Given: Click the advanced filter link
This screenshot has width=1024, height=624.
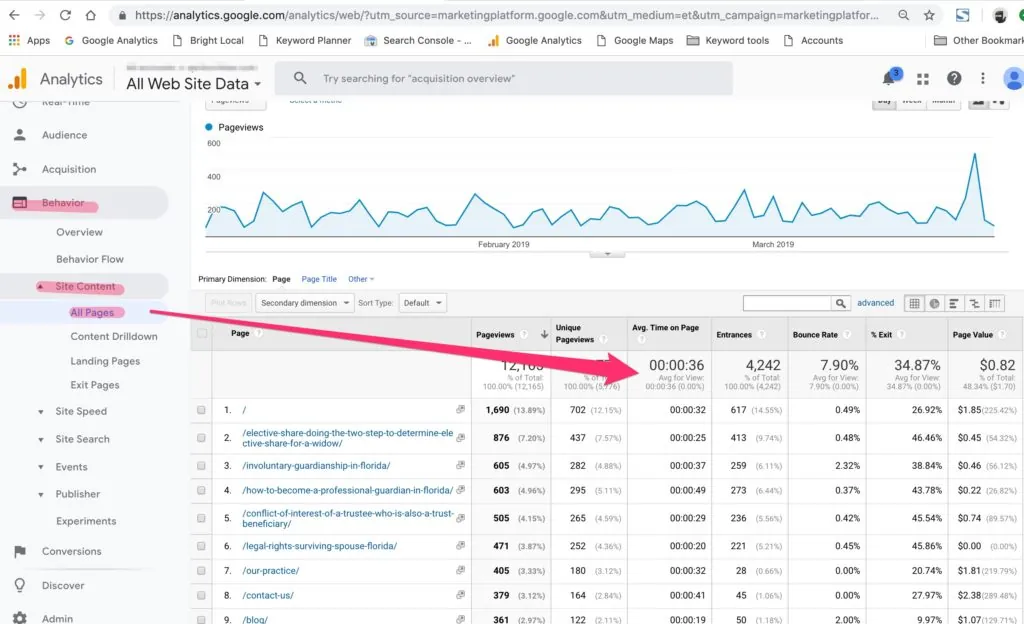Looking at the screenshot, I should [x=875, y=303].
